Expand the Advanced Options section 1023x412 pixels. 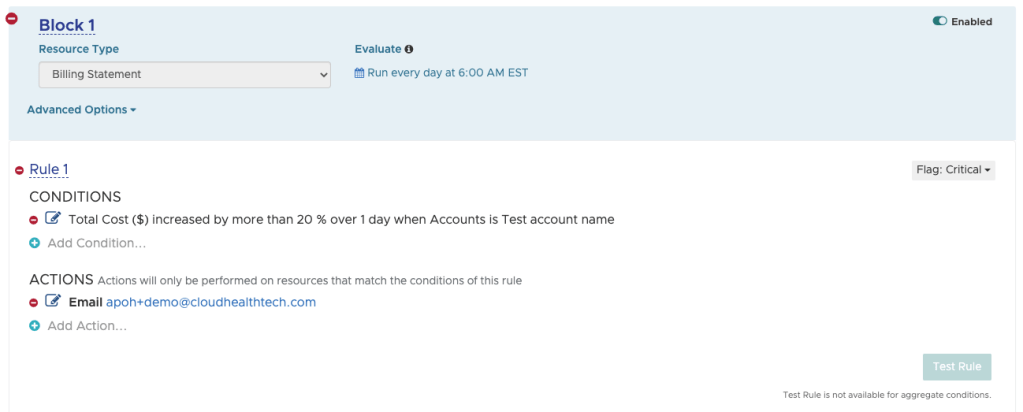tap(81, 110)
